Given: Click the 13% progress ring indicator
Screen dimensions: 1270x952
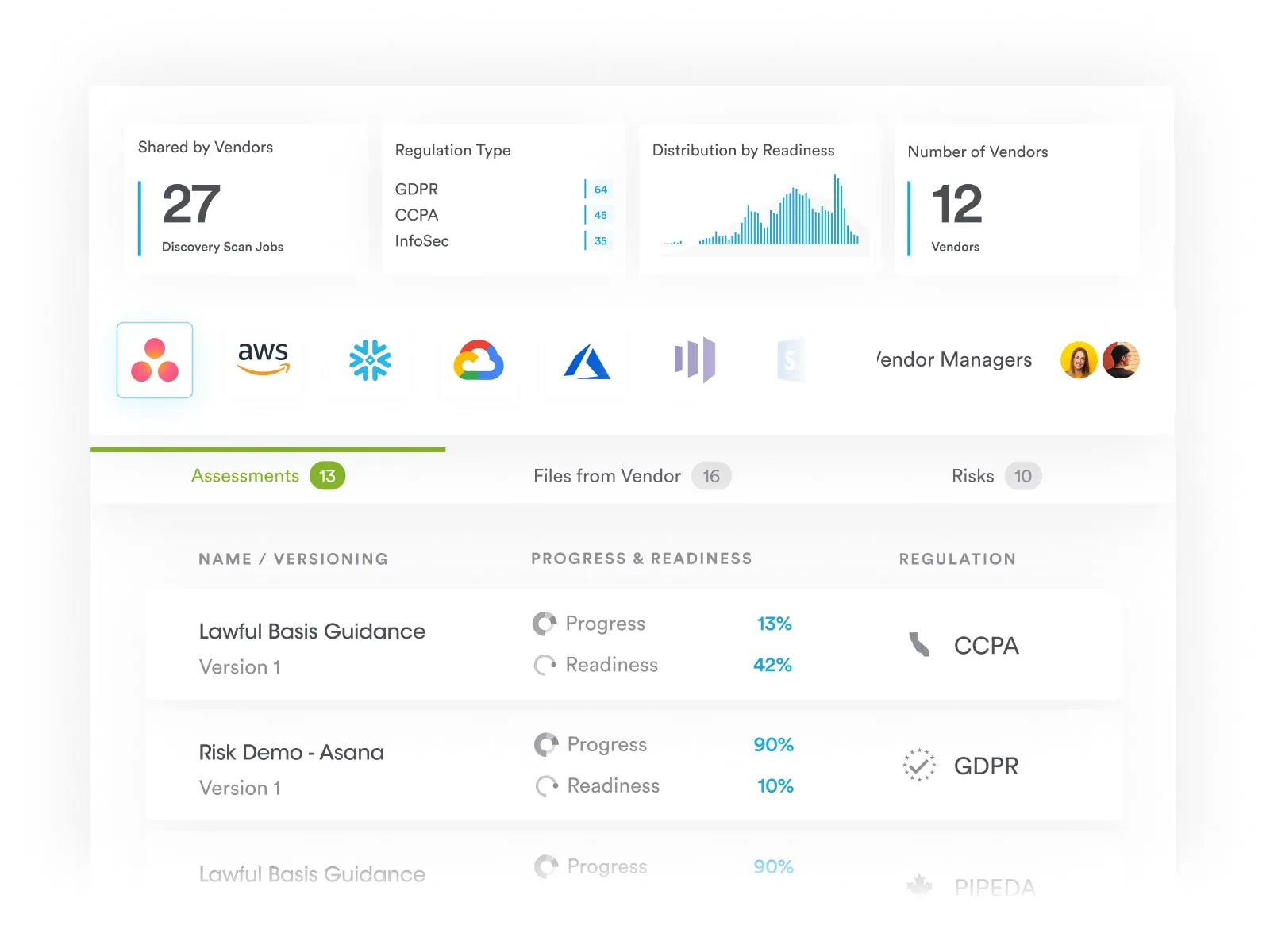Looking at the screenshot, I should (545, 624).
